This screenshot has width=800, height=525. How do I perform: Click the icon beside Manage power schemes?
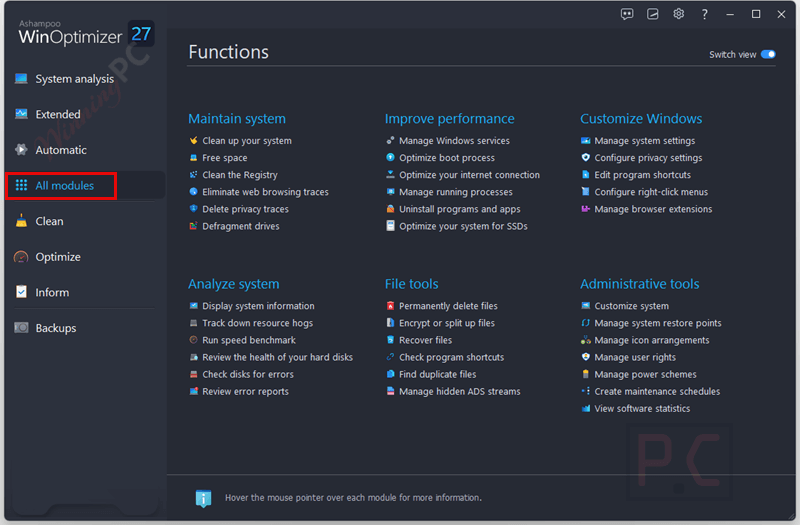click(586, 374)
